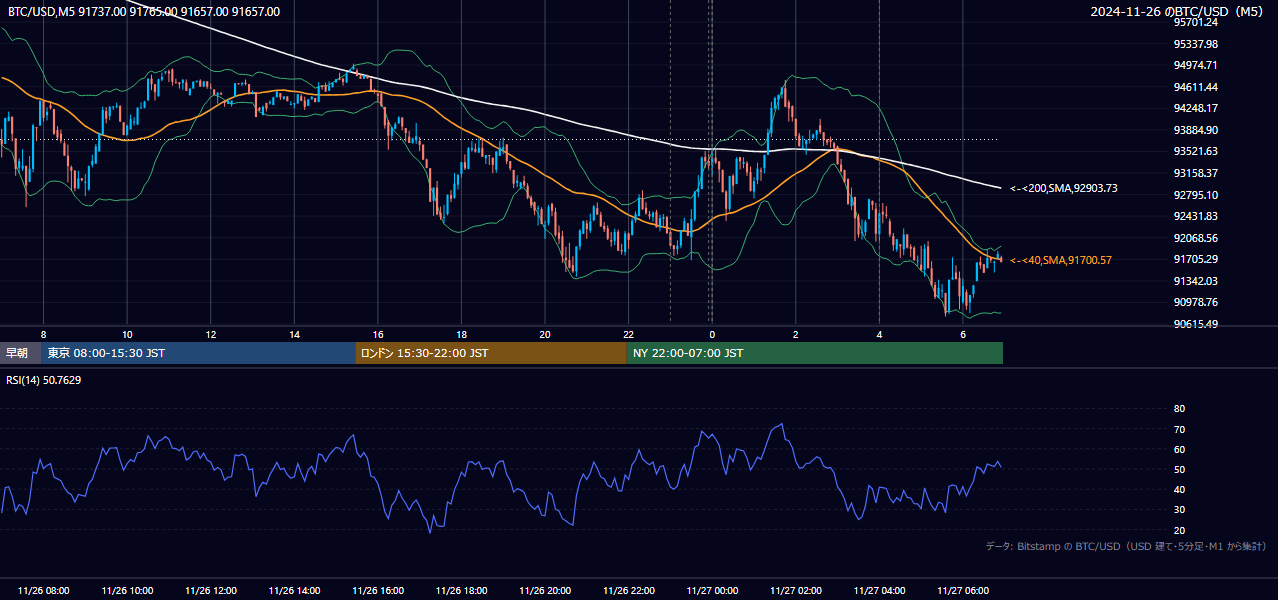
Task: Click hour label 16 under the price chart
Action: (x=378, y=334)
